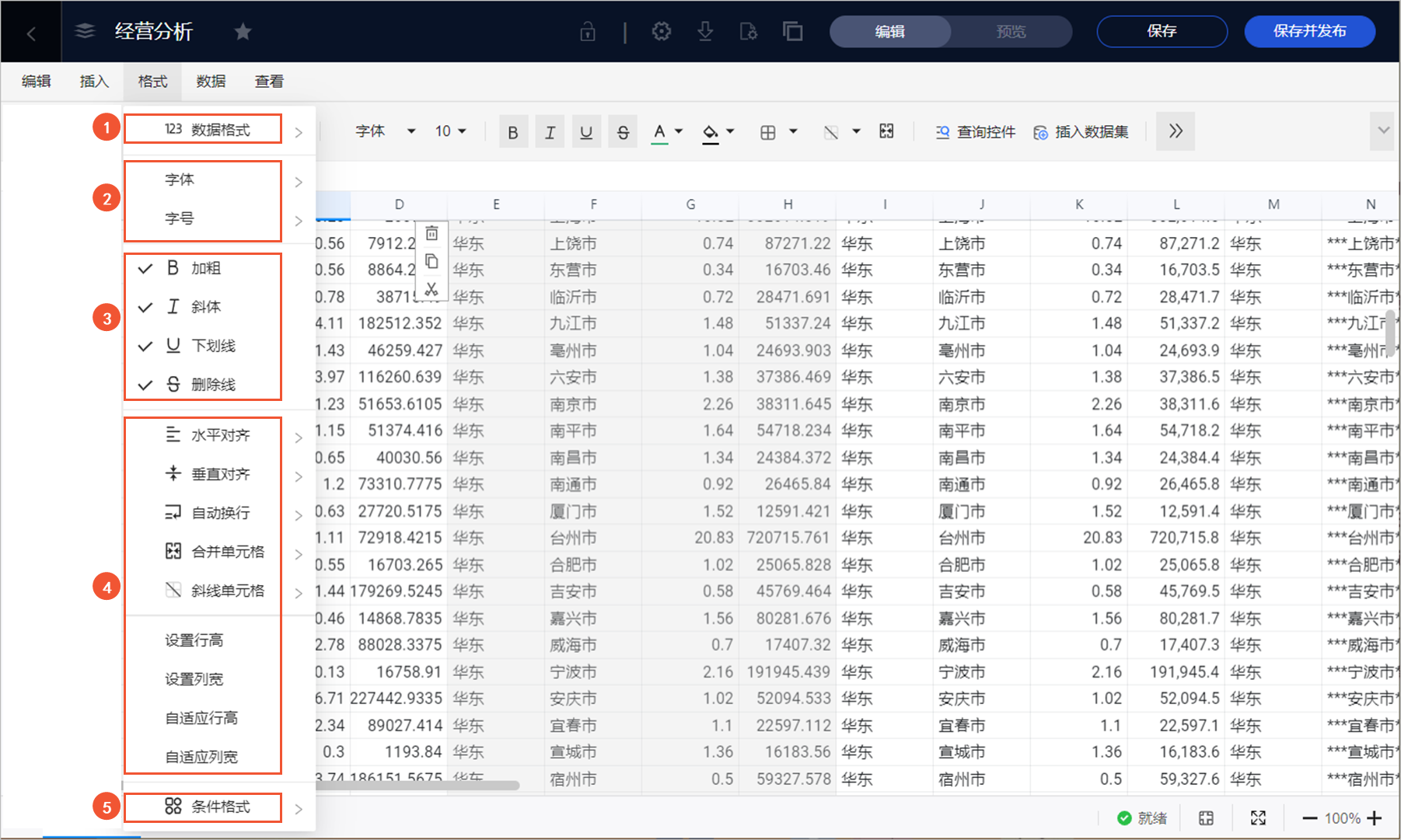Click the merge cells toolbar icon
1401x840 pixels.
(x=886, y=131)
